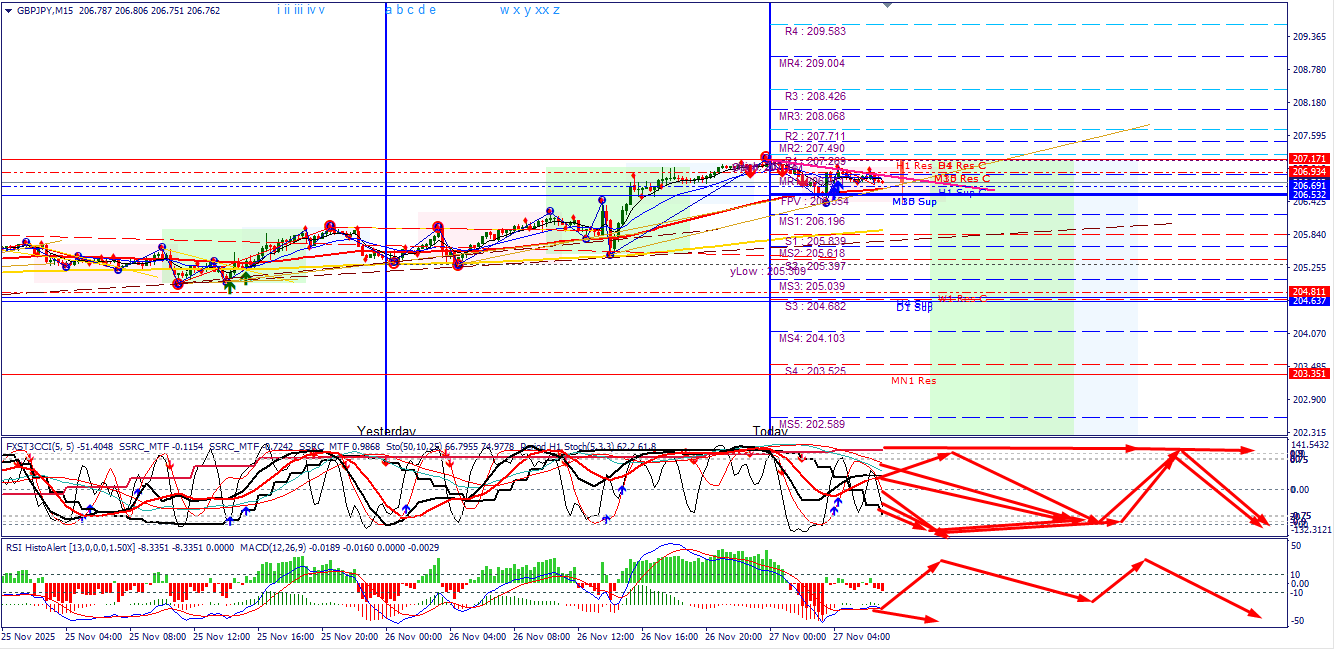Click 27 Nov 04:00 on the time axis

pyautogui.click(x=861, y=636)
